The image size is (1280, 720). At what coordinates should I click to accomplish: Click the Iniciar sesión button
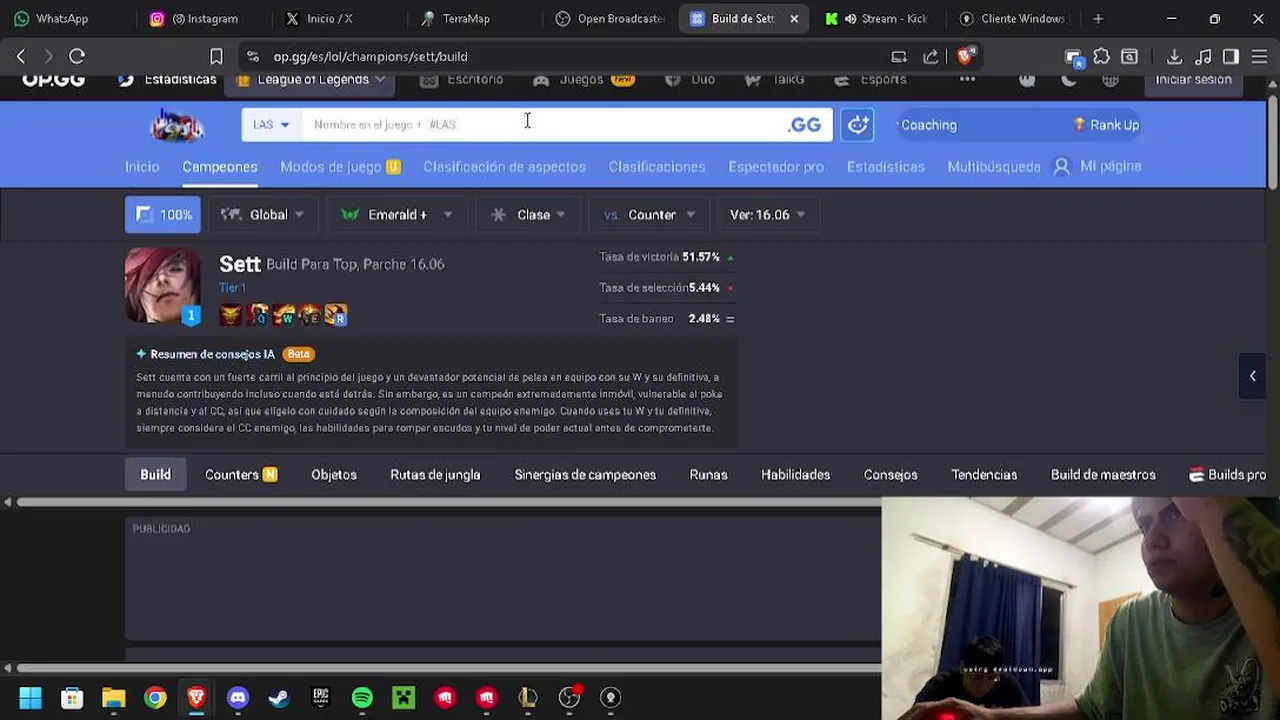click(1193, 80)
